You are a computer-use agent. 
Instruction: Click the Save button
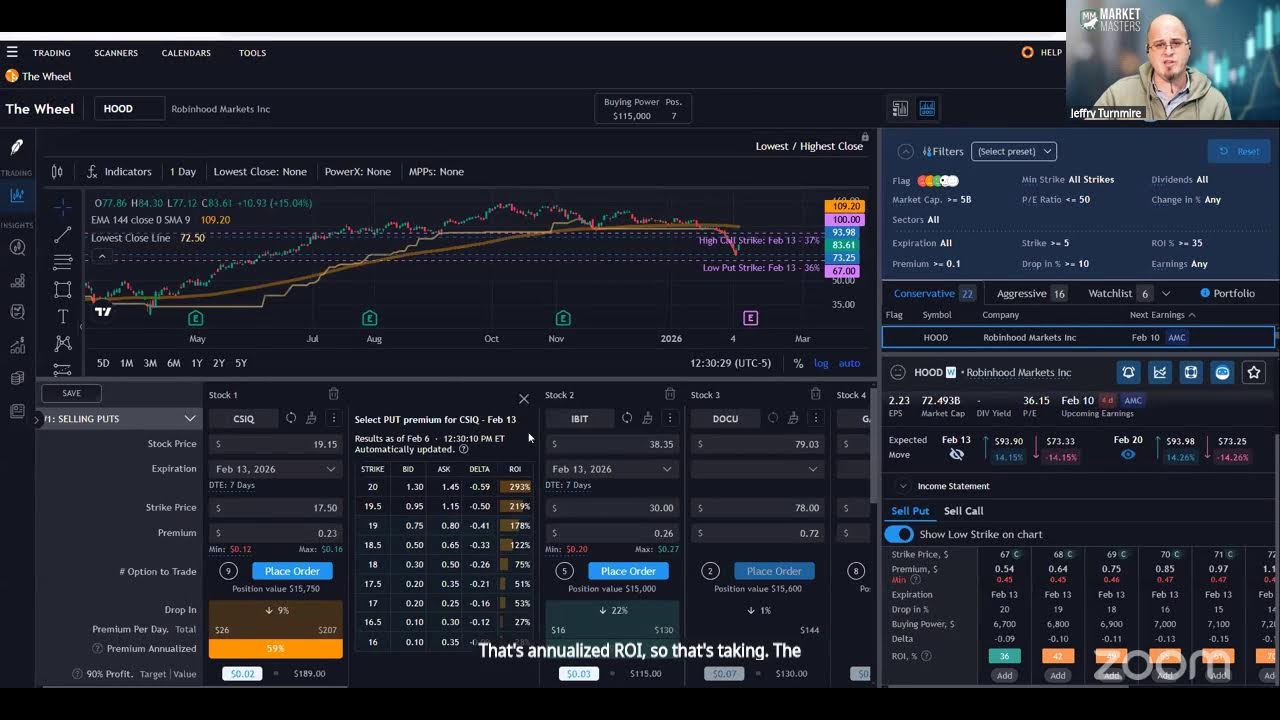71,393
